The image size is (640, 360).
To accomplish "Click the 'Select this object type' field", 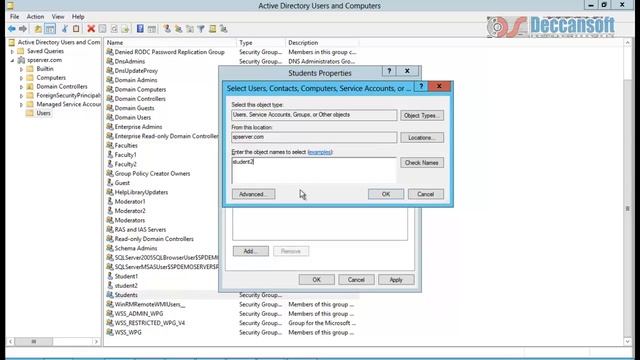I will [314, 115].
